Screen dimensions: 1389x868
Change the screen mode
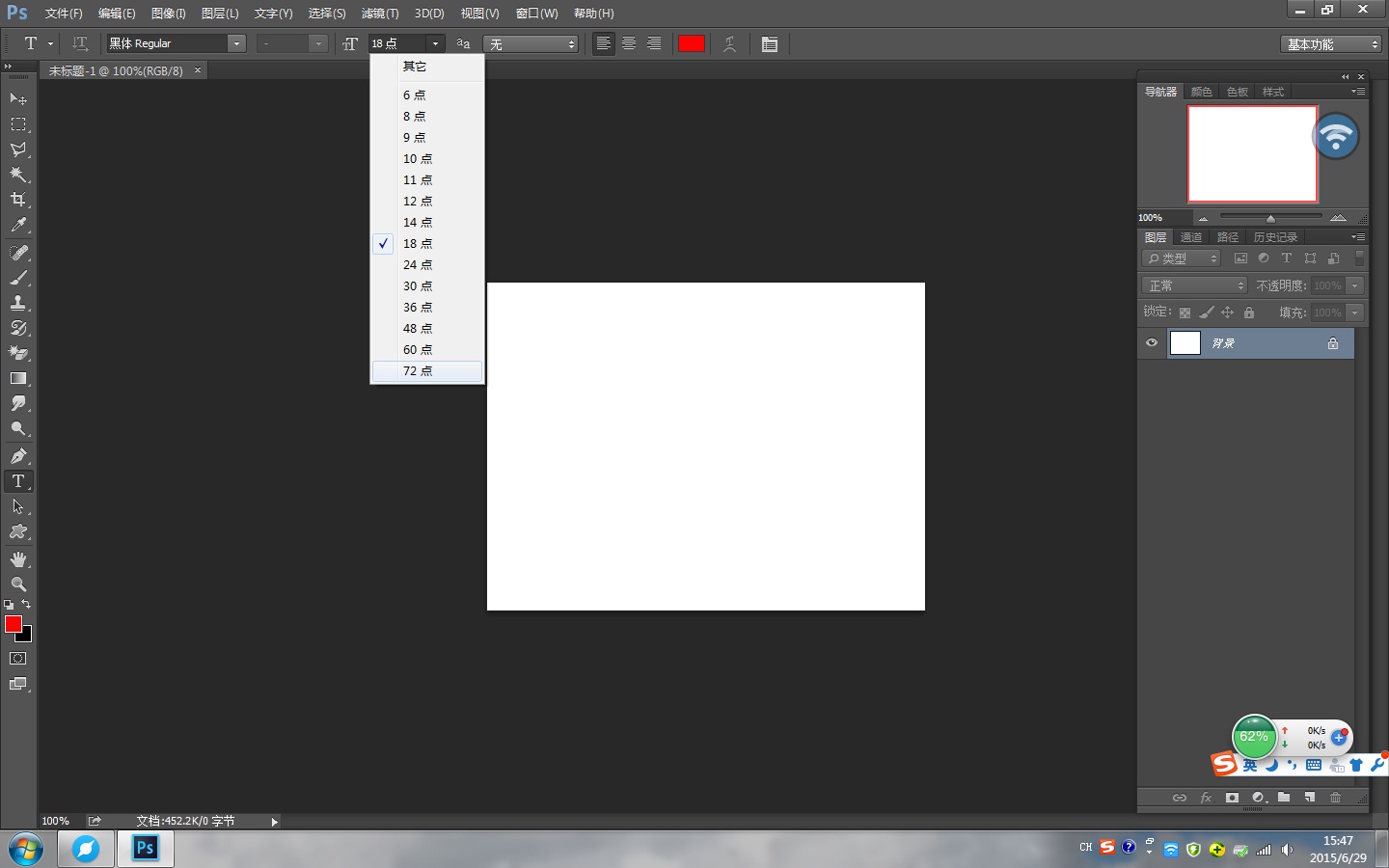(x=18, y=684)
